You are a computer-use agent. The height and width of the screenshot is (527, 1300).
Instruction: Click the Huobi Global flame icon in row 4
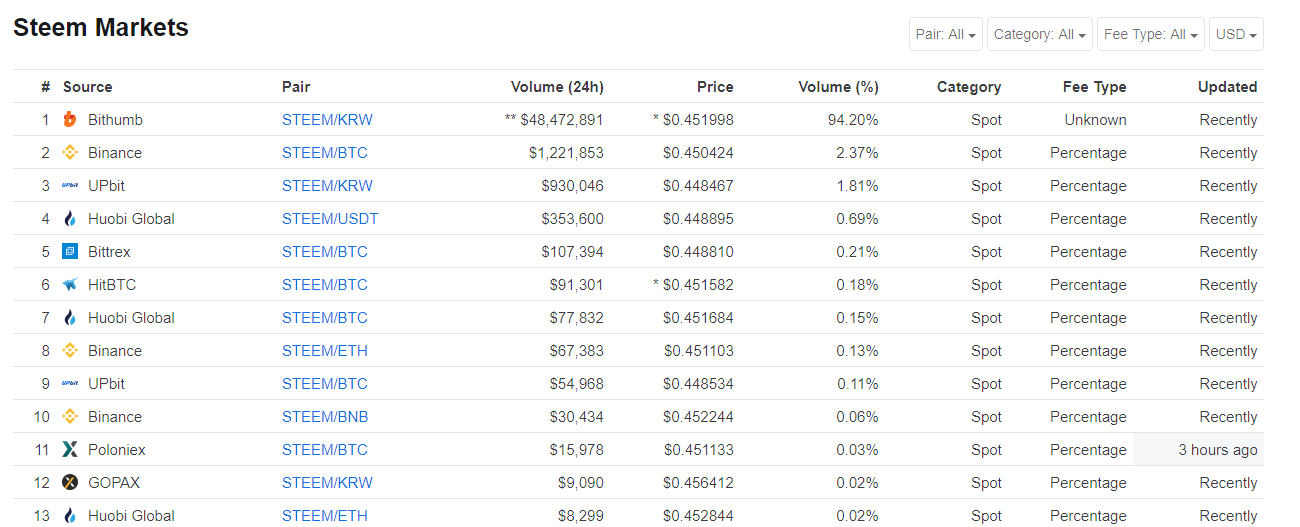(x=70, y=219)
